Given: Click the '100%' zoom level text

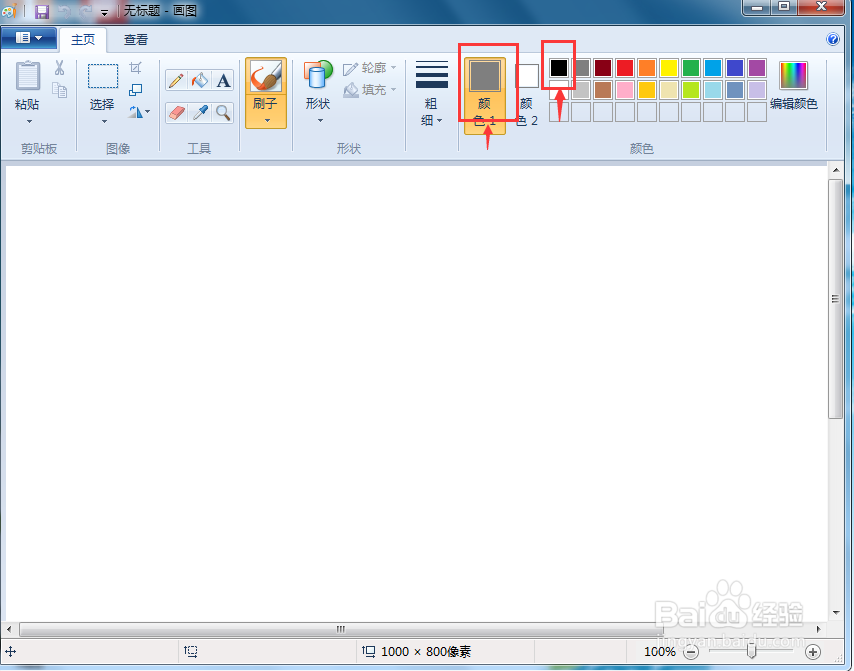Looking at the screenshot, I should point(660,651).
